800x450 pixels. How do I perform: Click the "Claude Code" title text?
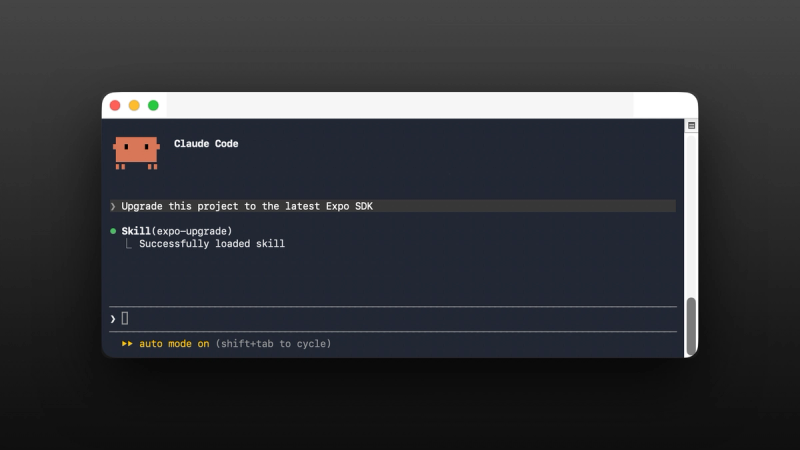(x=206, y=144)
